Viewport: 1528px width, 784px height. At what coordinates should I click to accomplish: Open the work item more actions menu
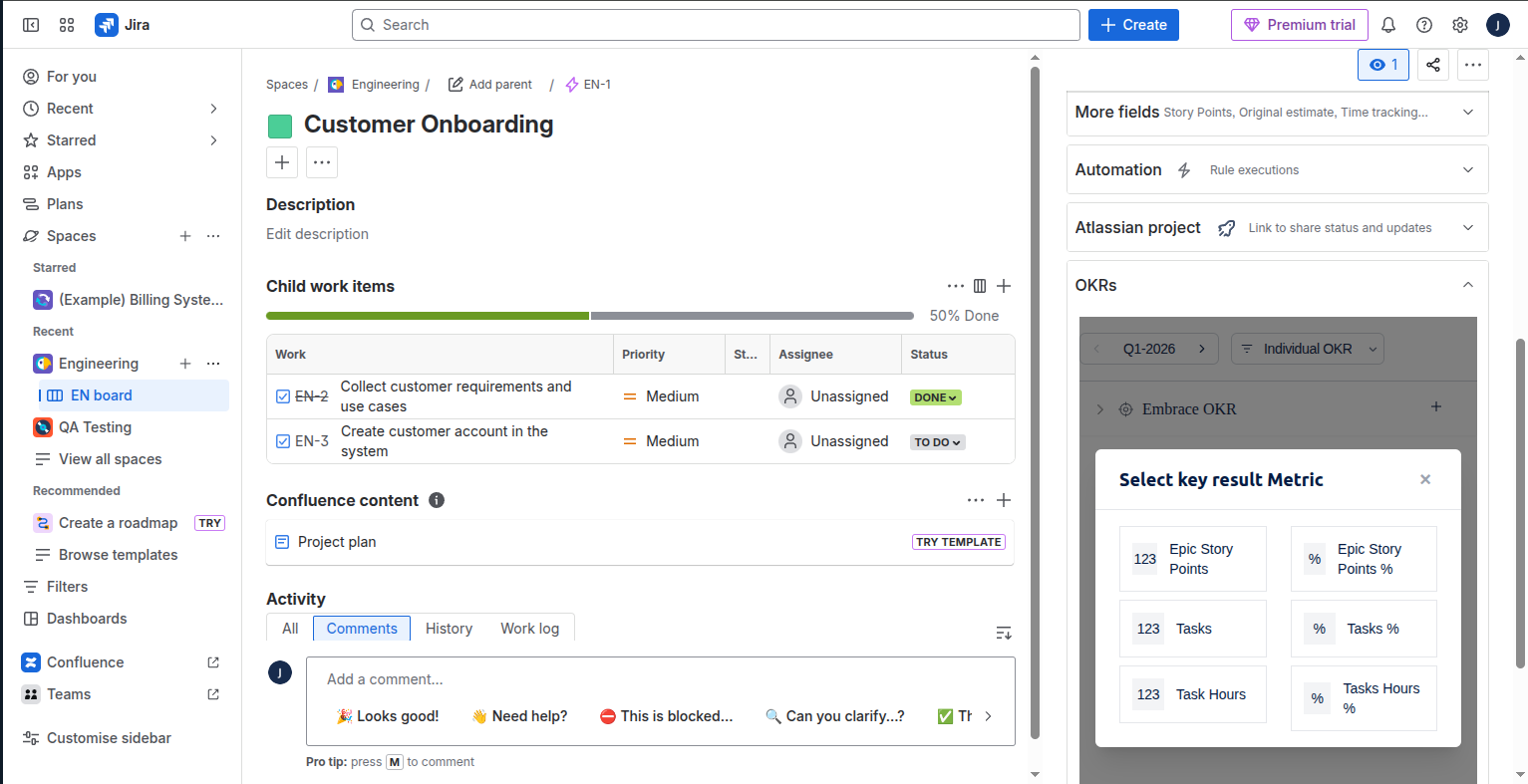point(1473,65)
